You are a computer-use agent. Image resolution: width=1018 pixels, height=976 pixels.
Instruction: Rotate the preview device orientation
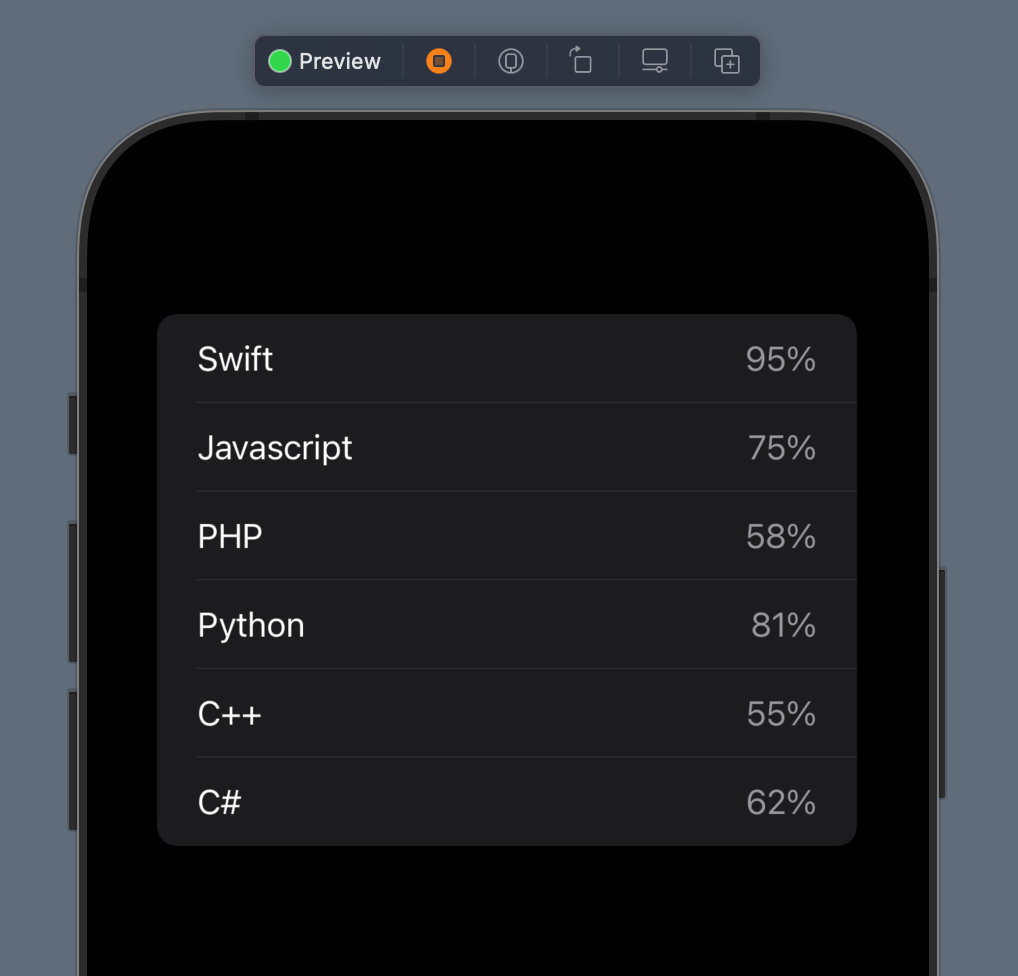point(581,60)
